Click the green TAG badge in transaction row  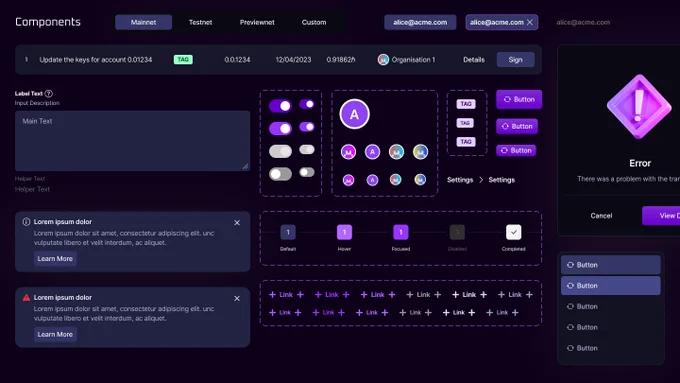(183, 59)
